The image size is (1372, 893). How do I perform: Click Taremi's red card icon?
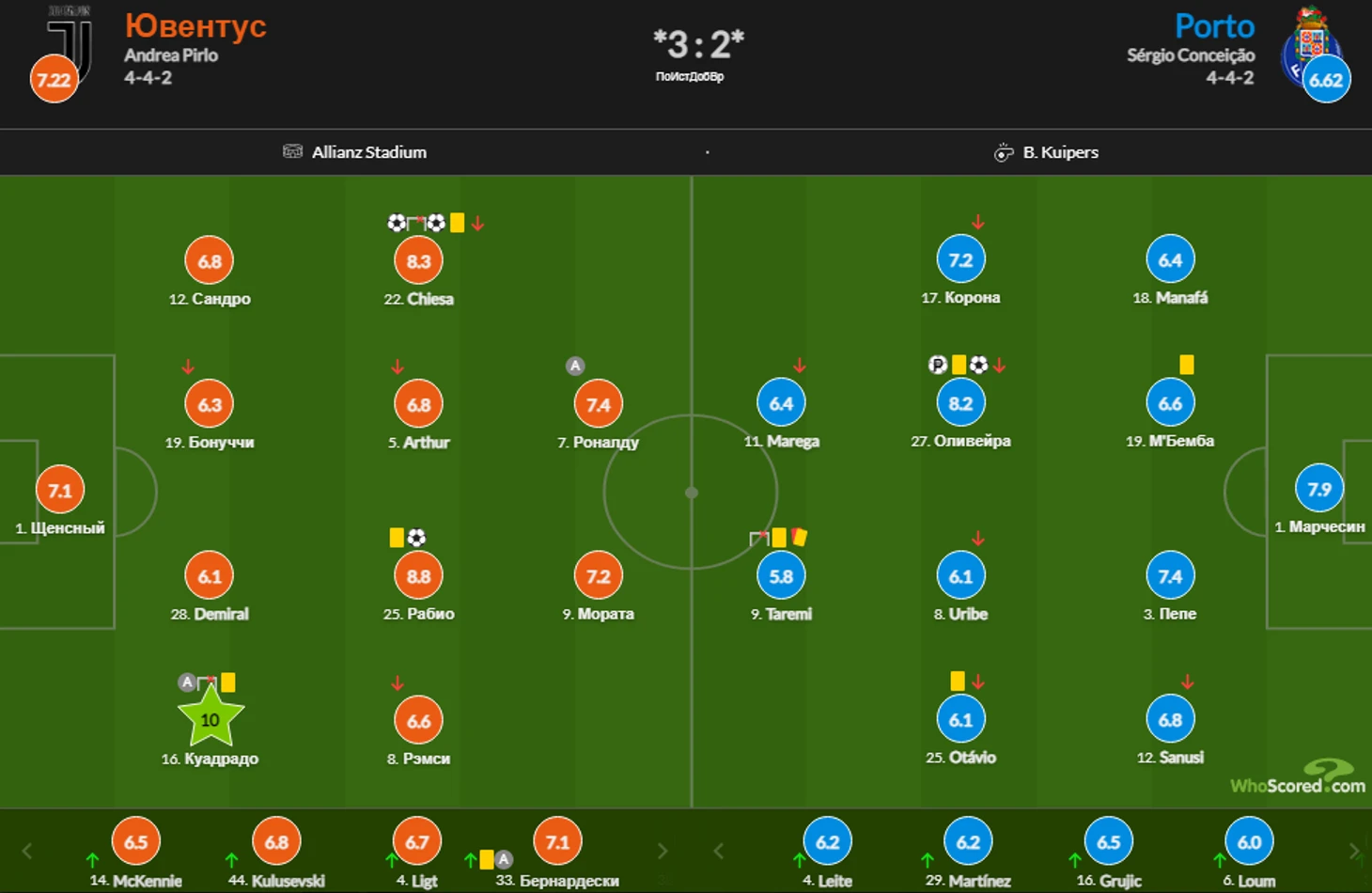800,536
